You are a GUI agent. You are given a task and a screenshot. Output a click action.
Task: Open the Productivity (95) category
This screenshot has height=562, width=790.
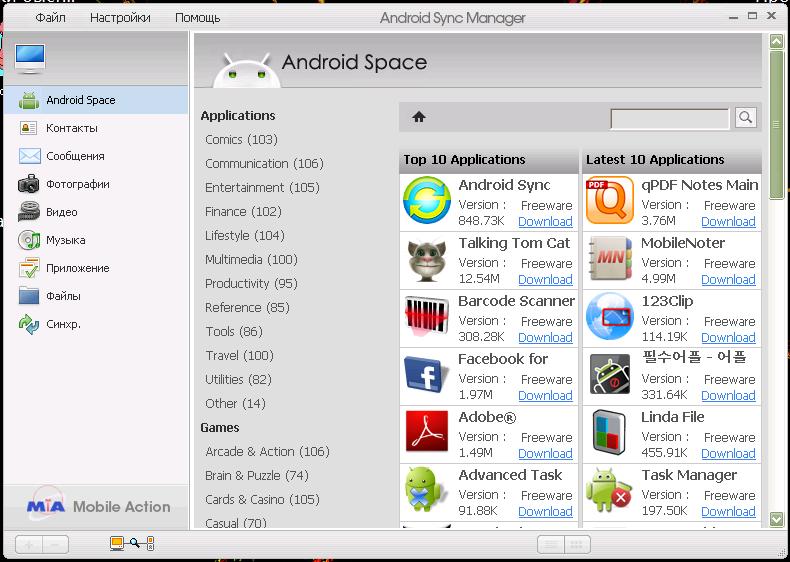click(x=251, y=283)
